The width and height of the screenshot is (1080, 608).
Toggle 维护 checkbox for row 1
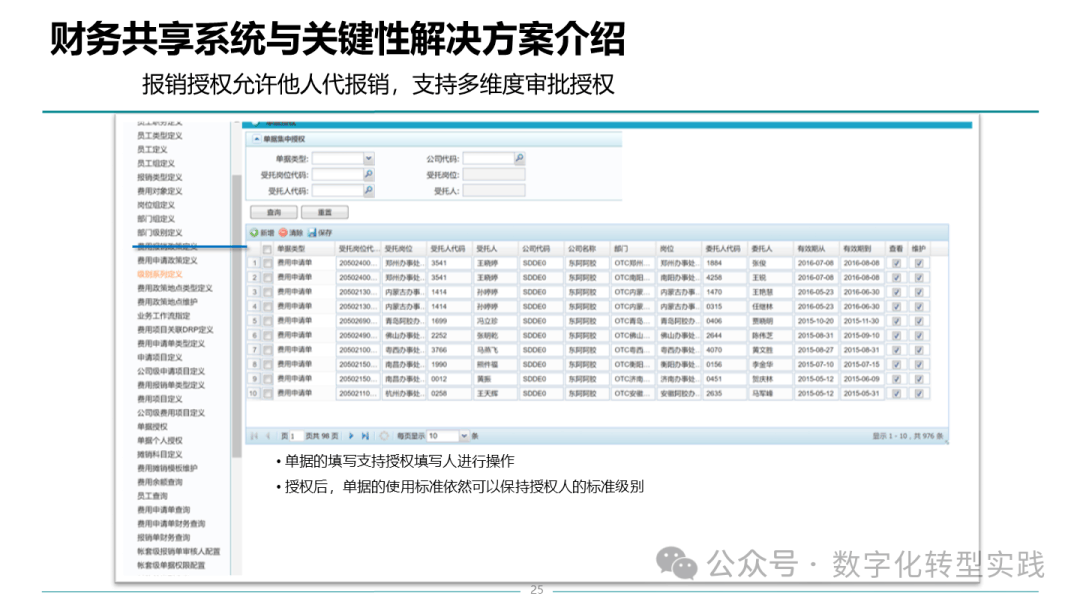[x=919, y=264]
